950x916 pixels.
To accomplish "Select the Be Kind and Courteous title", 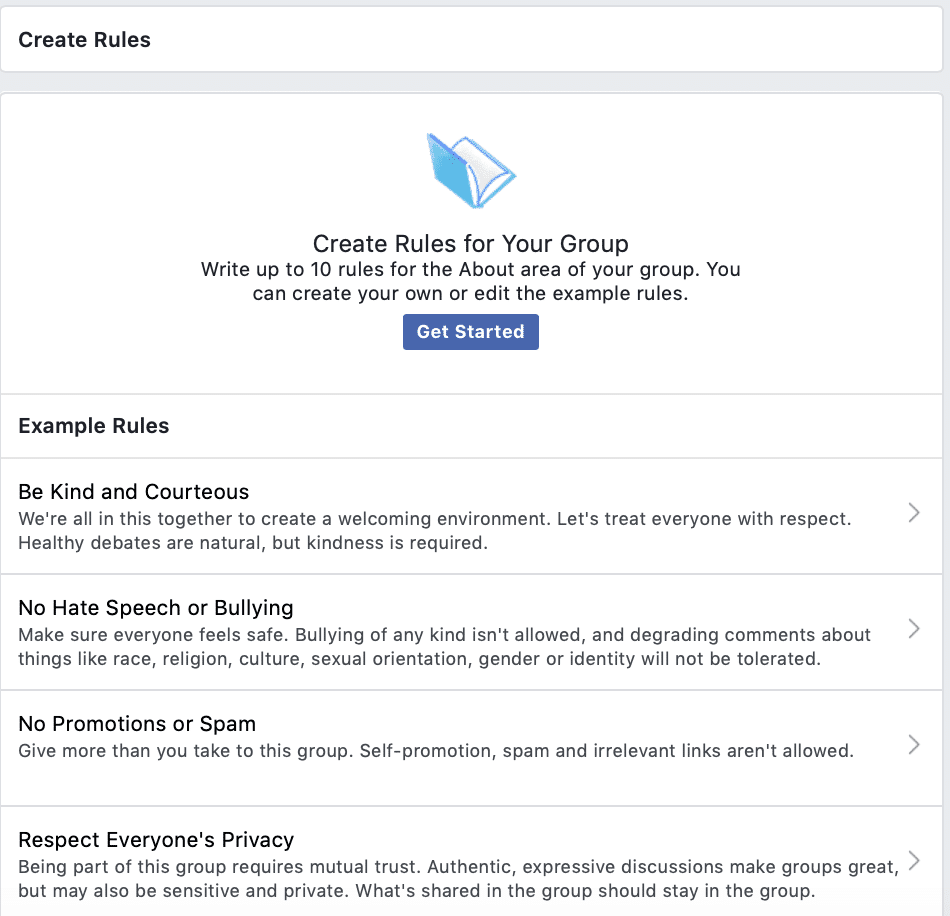I will (134, 492).
